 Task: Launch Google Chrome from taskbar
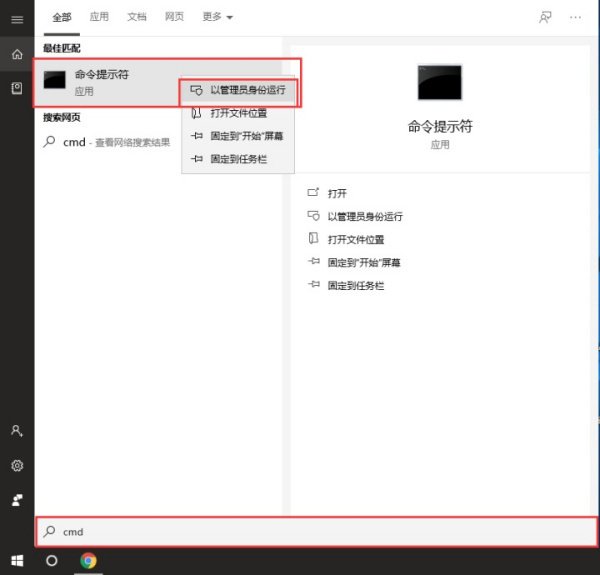(x=88, y=561)
